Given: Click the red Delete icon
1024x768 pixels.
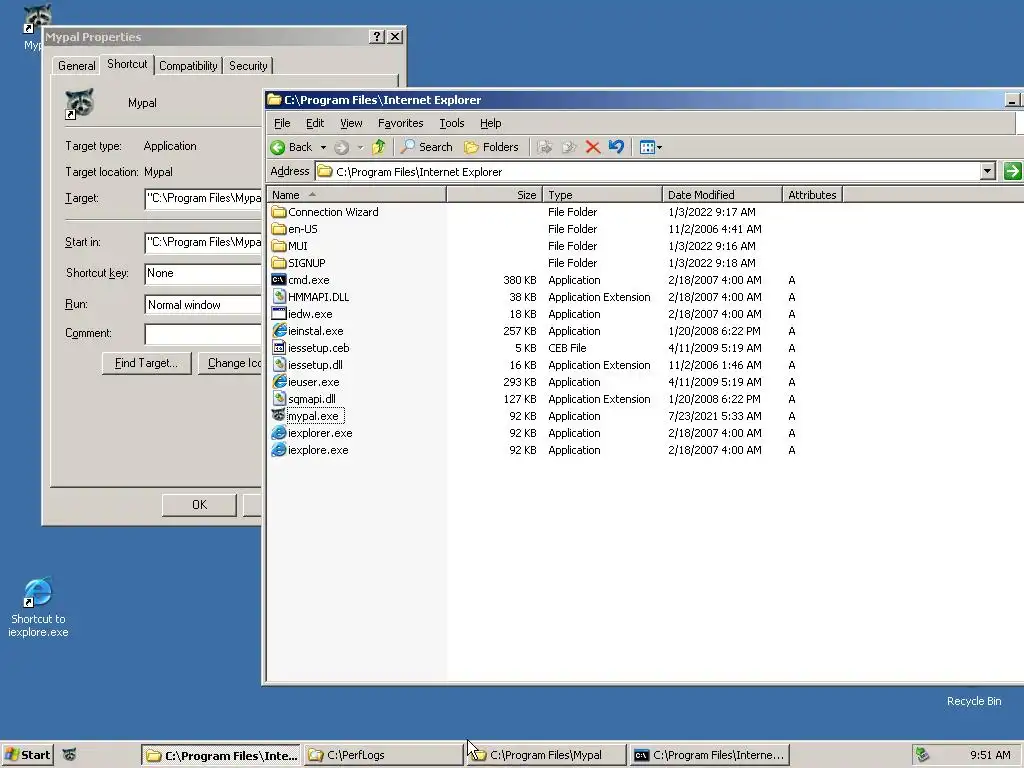Looking at the screenshot, I should [593, 148].
